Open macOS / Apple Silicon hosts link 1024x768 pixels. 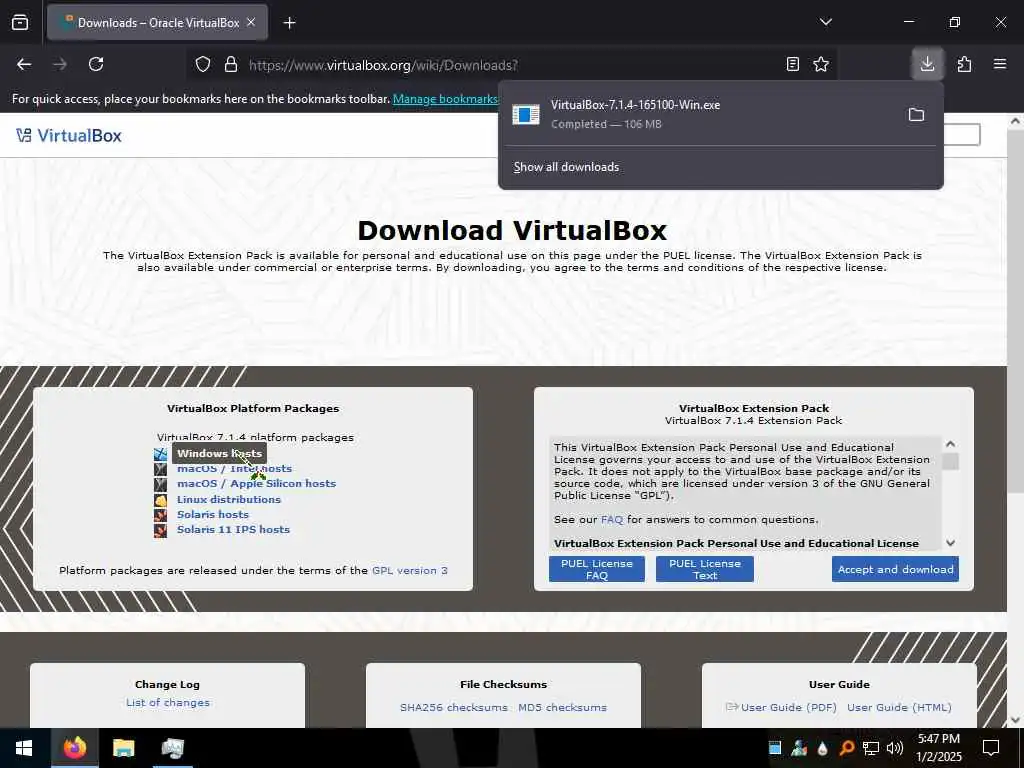click(257, 483)
